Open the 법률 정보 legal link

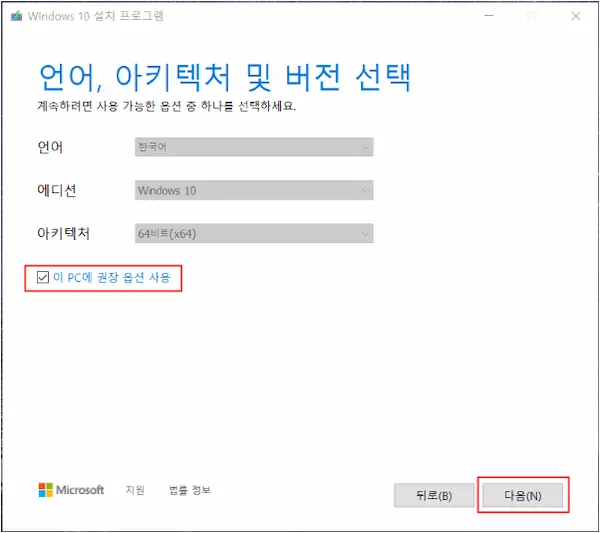(x=190, y=490)
